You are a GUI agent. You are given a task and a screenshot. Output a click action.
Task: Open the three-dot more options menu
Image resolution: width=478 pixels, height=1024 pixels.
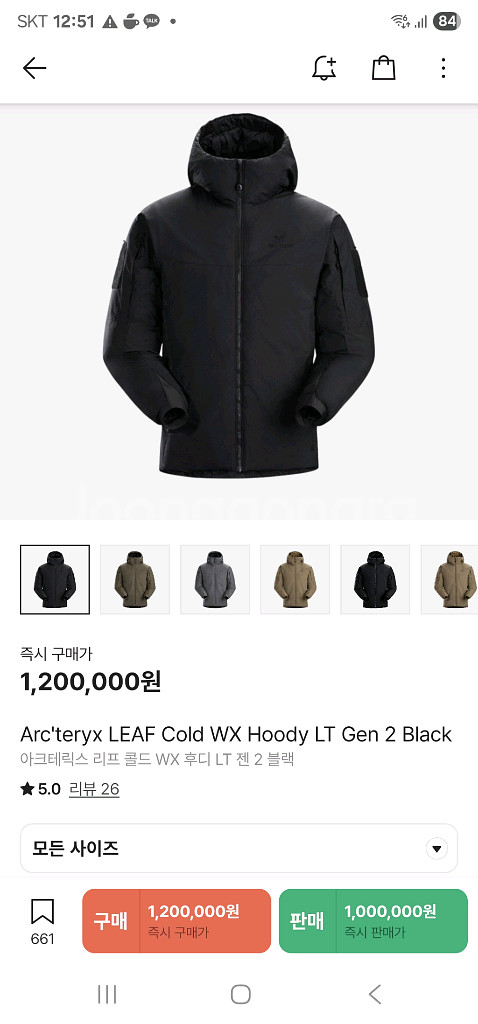click(x=443, y=68)
